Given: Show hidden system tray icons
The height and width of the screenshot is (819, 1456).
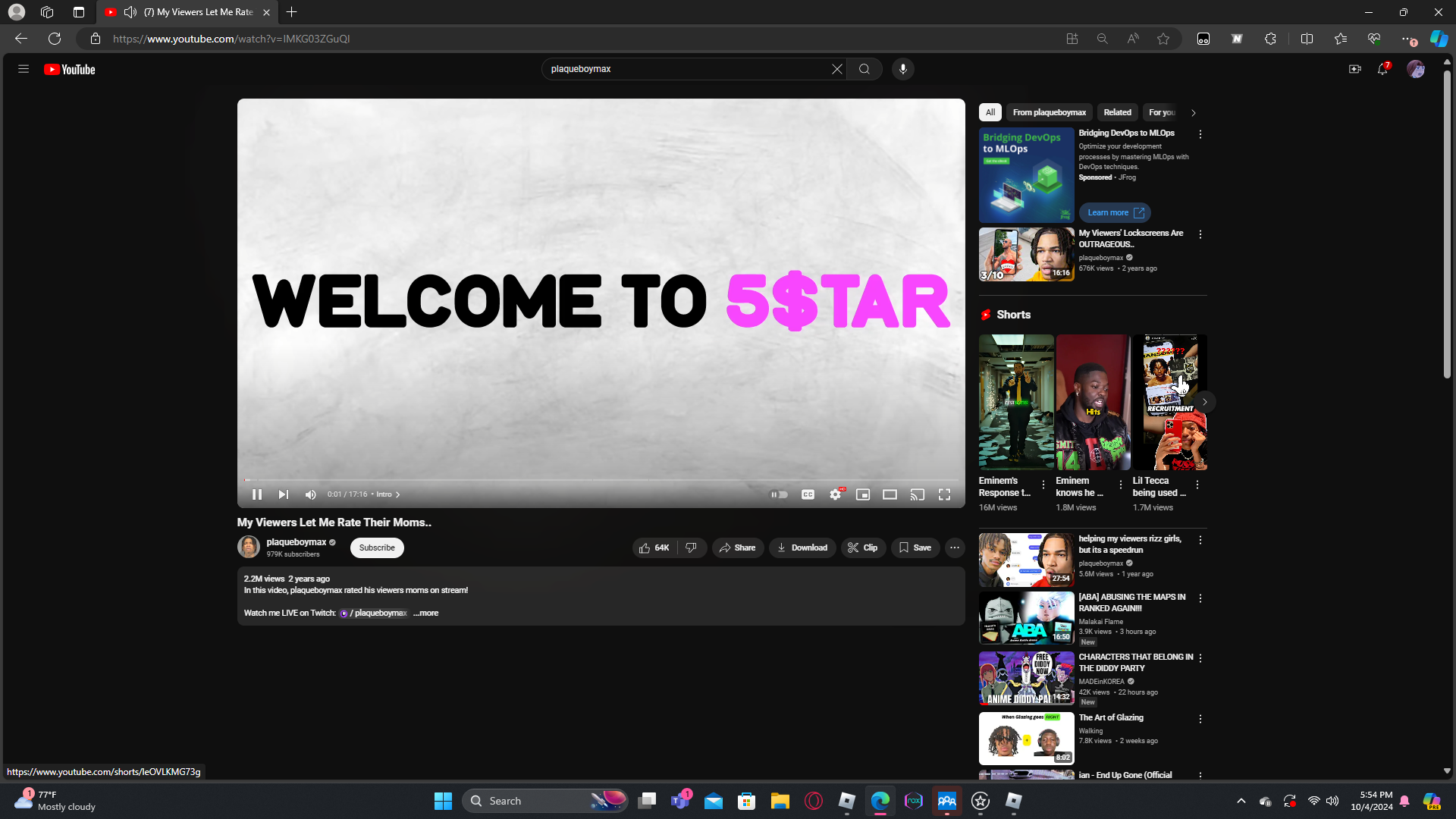Looking at the screenshot, I should pos(1241,801).
